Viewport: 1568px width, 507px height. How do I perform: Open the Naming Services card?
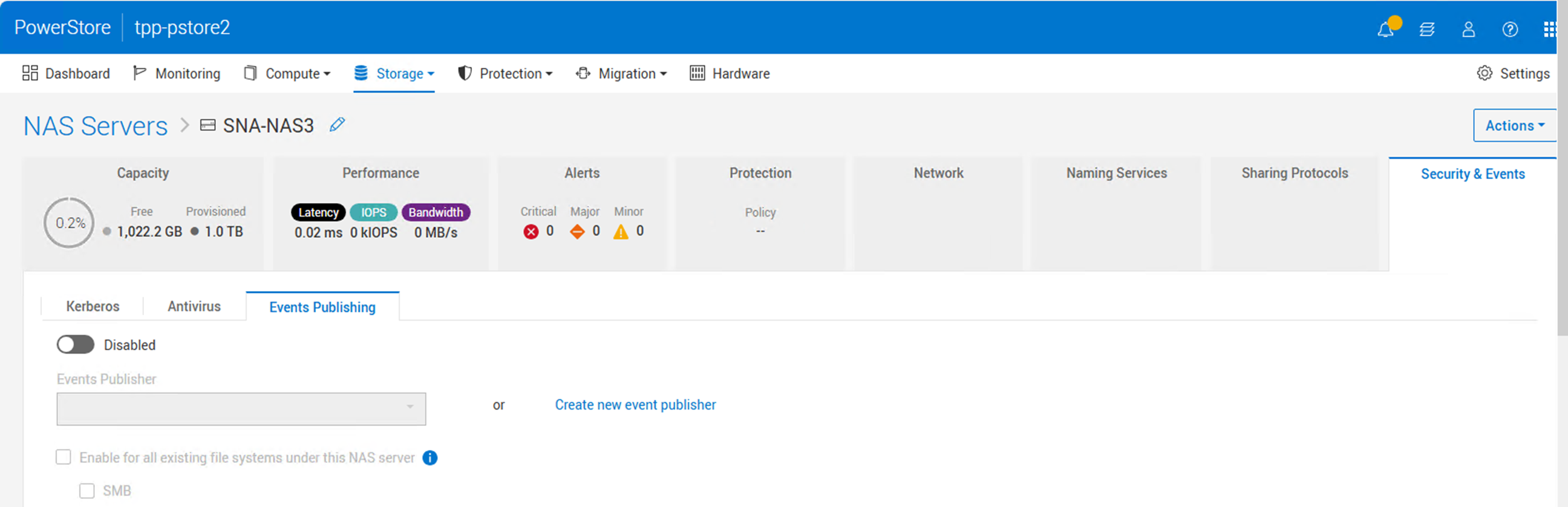click(x=1116, y=214)
